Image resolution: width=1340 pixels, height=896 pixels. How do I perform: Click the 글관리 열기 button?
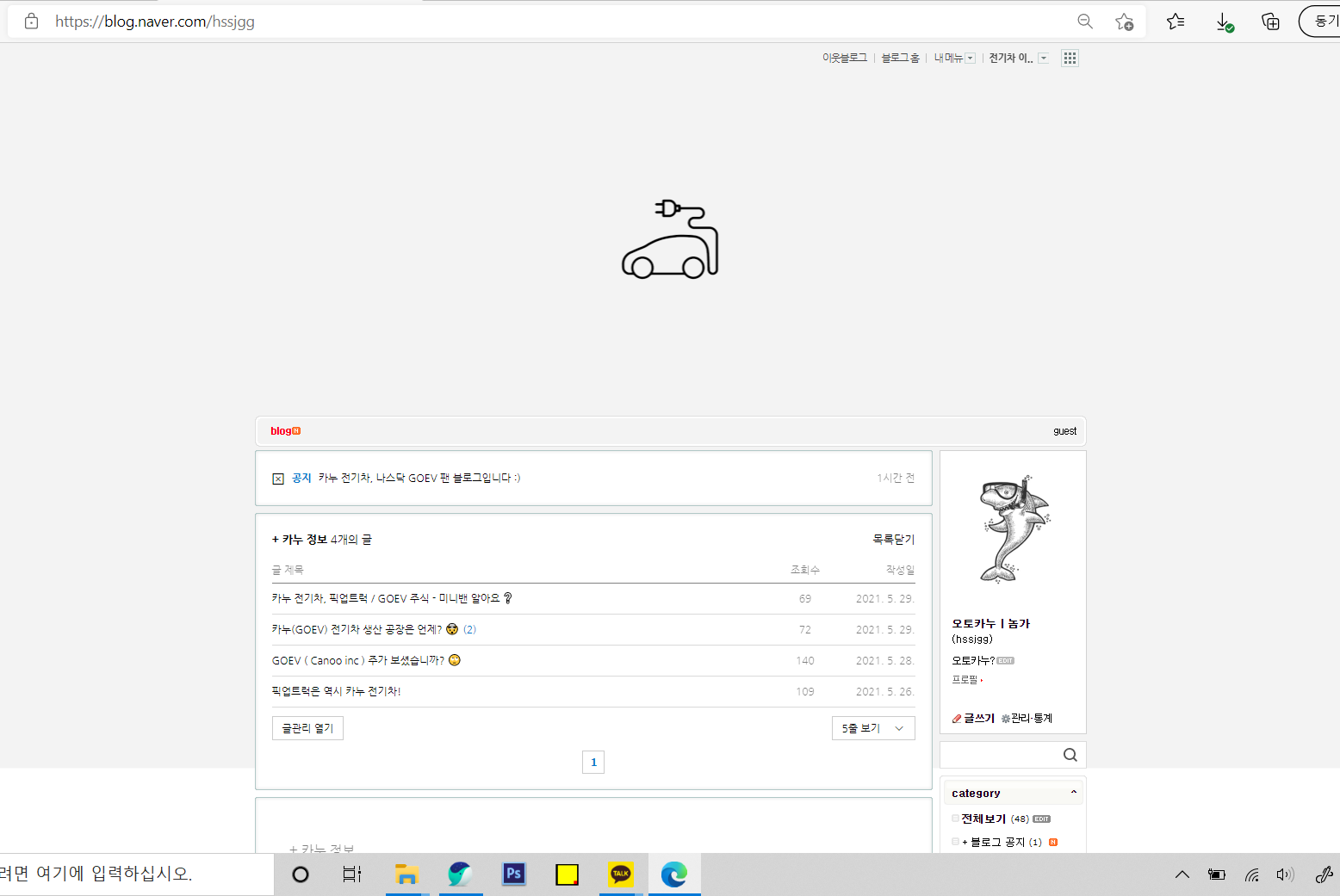click(x=307, y=728)
